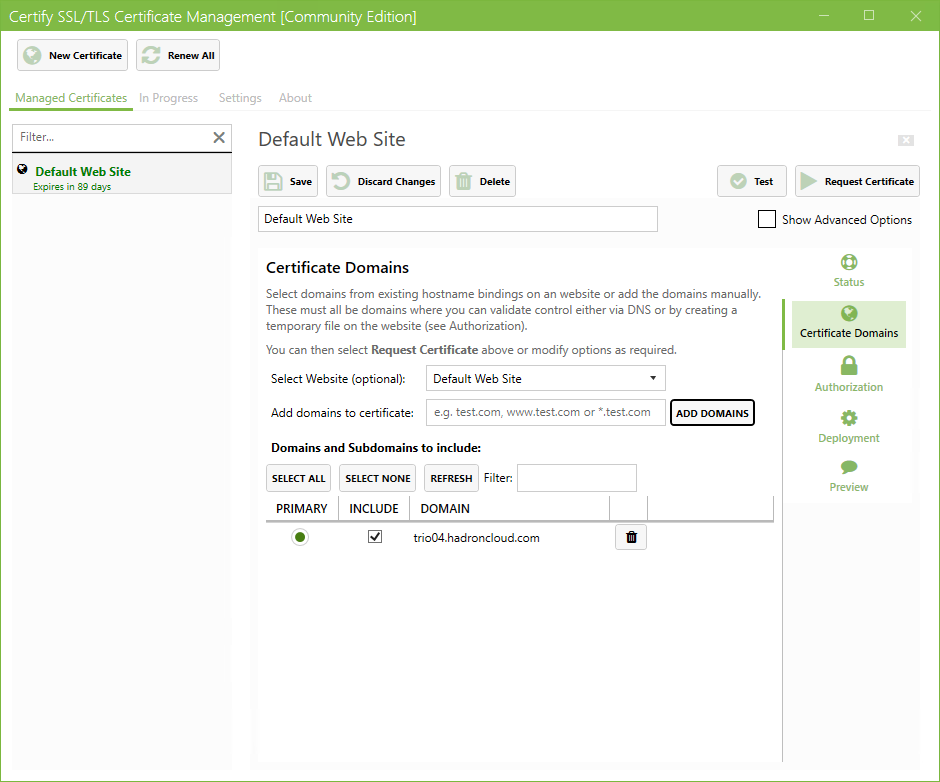
Task: Open the Managed Certificates tab
Action: click(71, 98)
